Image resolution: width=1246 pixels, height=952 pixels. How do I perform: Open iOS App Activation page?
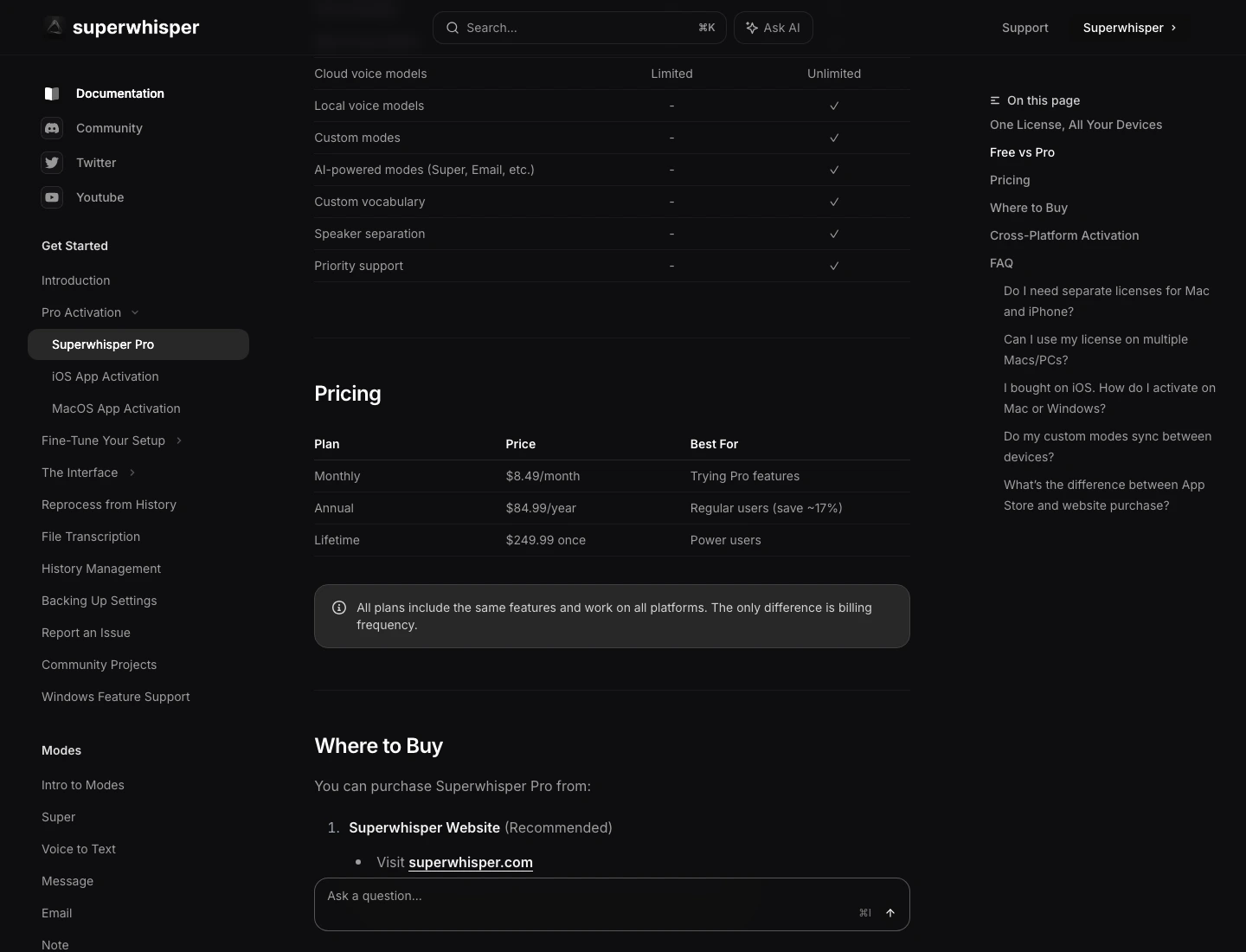106,376
